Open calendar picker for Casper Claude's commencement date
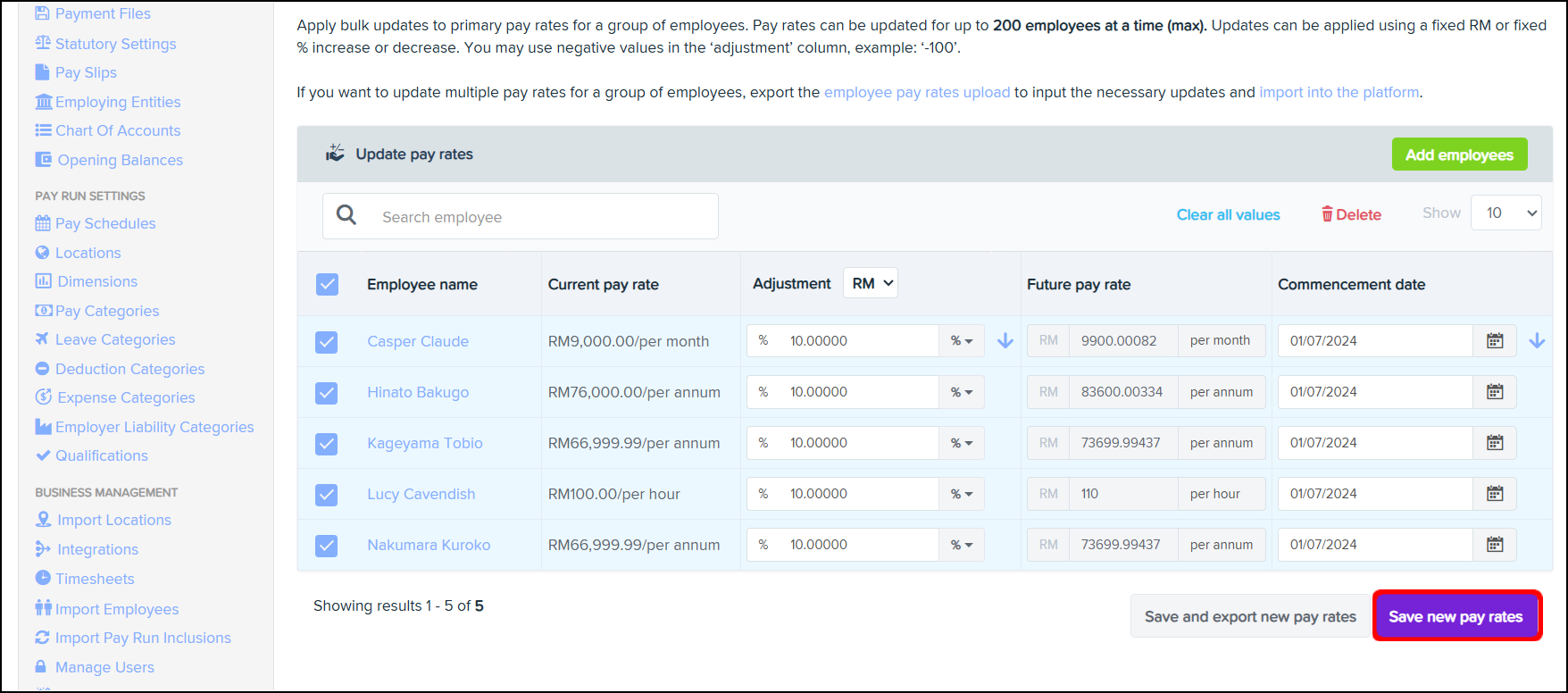 (x=1494, y=341)
